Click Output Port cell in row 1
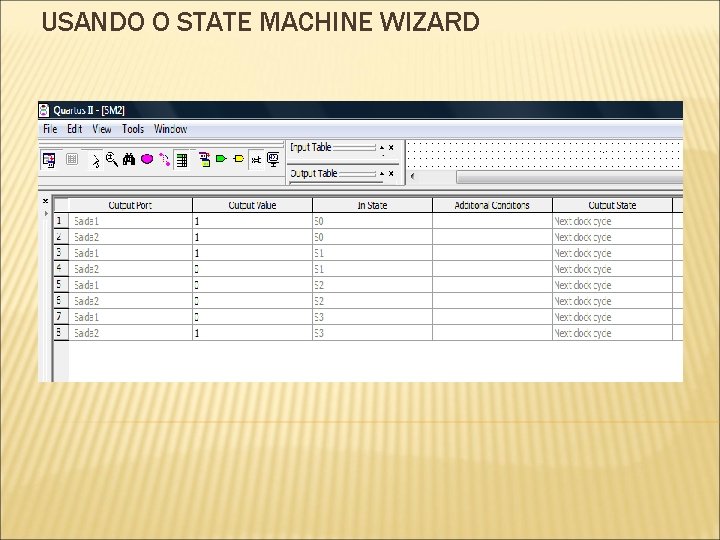The height and width of the screenshot is (540, 720). click(x=130, y=221)
